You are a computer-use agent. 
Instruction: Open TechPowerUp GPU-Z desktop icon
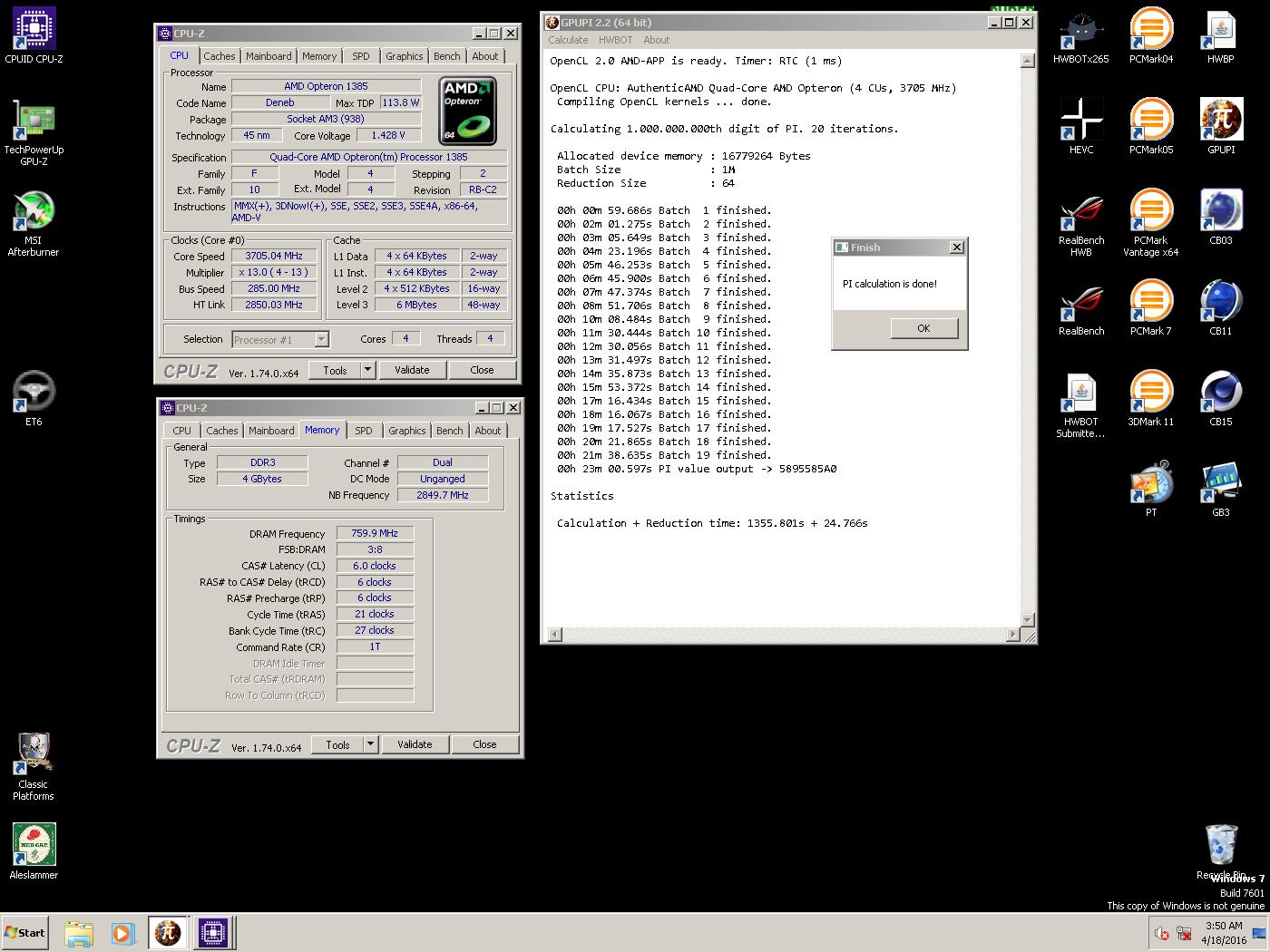(34, 132)
